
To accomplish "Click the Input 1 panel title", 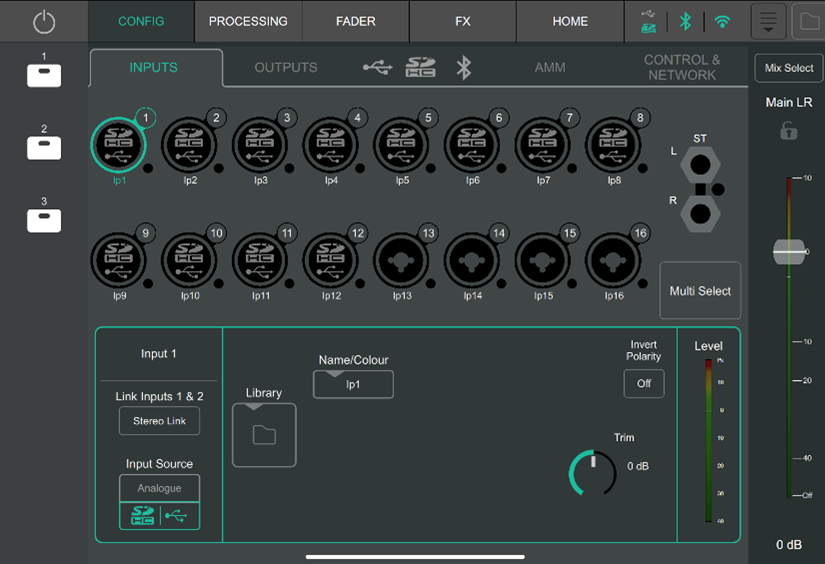I will (158, 354).
